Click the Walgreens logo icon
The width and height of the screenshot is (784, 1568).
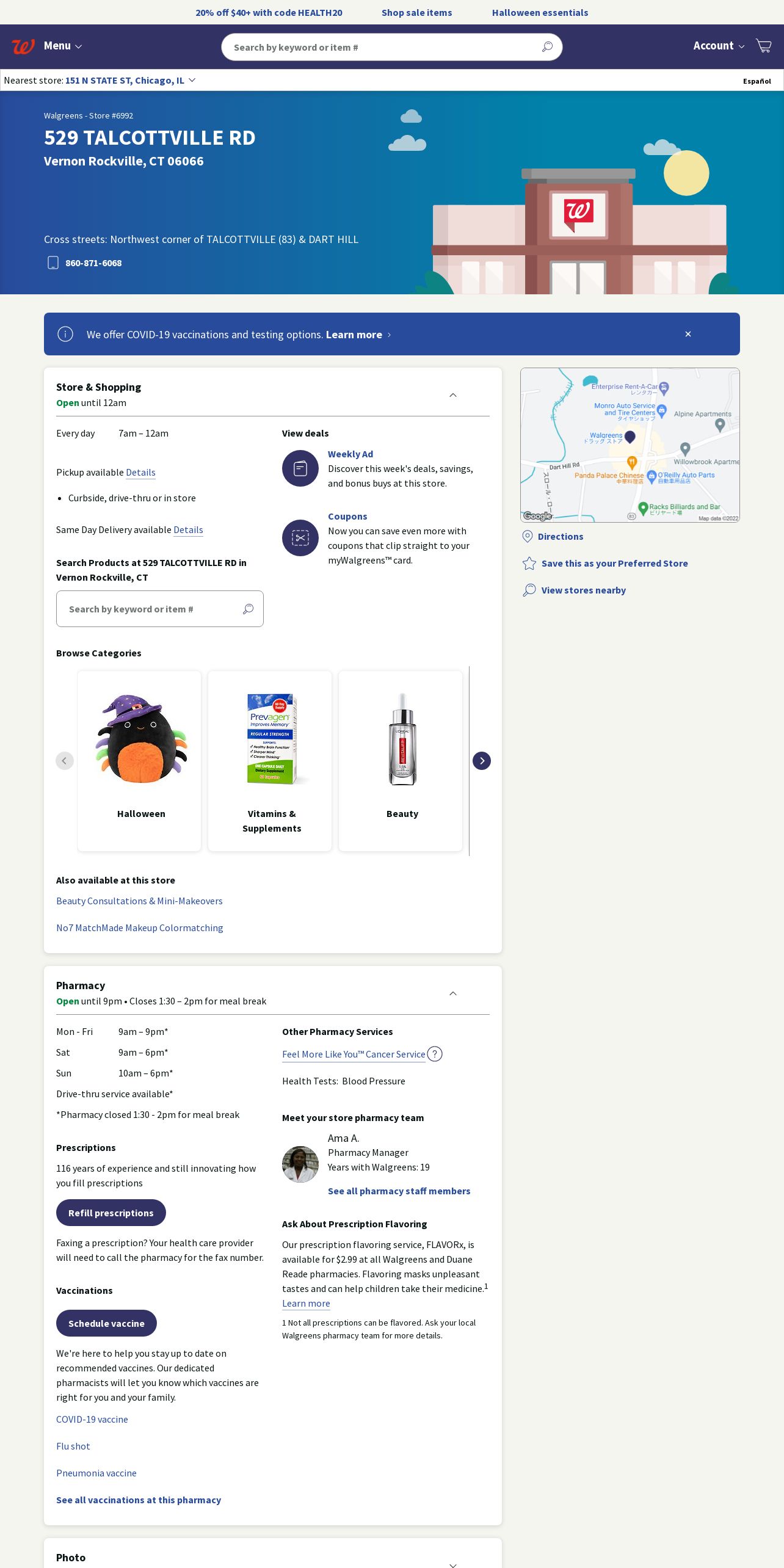[23, 46]
